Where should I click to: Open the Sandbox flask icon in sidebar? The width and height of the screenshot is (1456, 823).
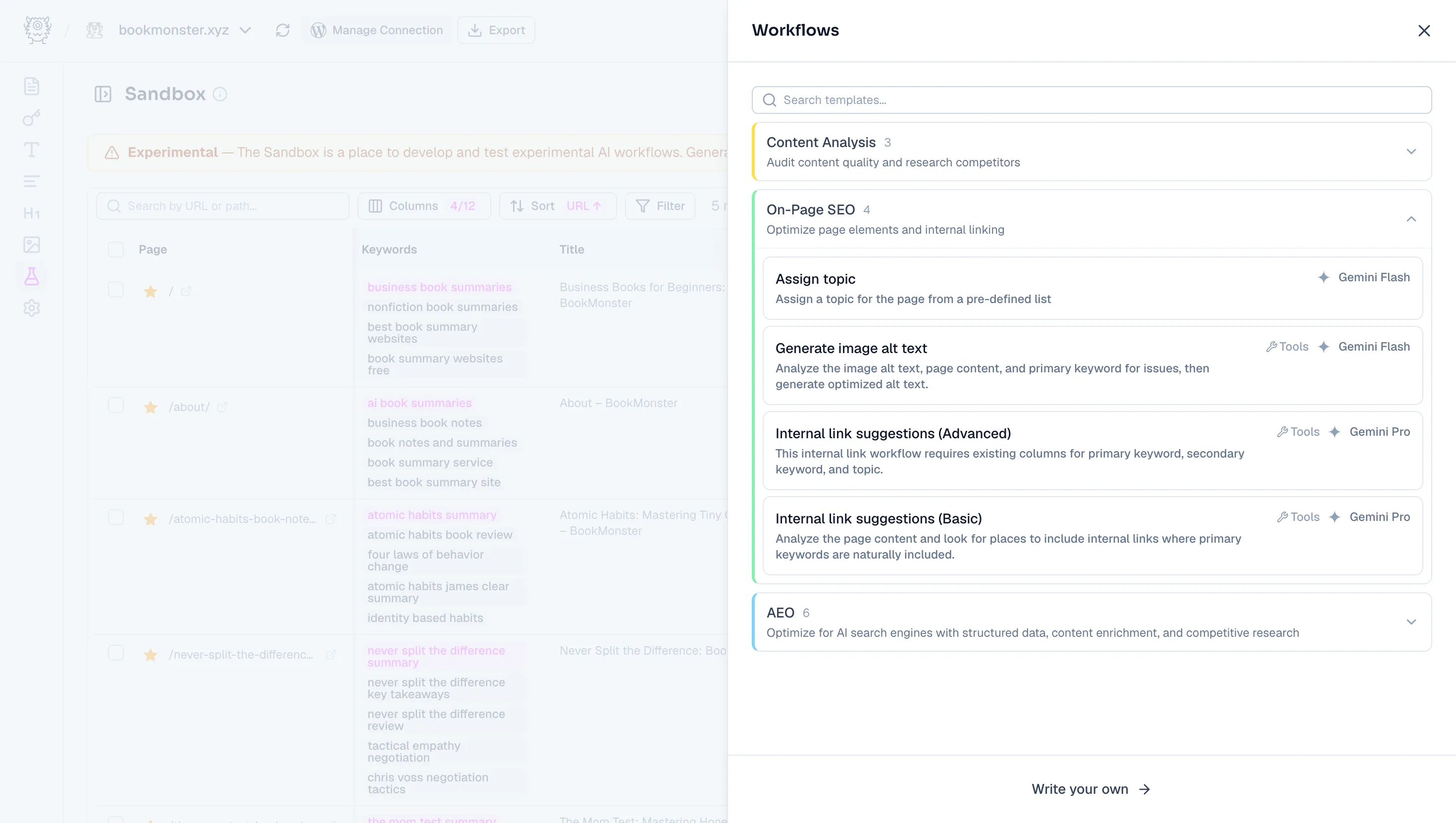click(x=32, y=276)
